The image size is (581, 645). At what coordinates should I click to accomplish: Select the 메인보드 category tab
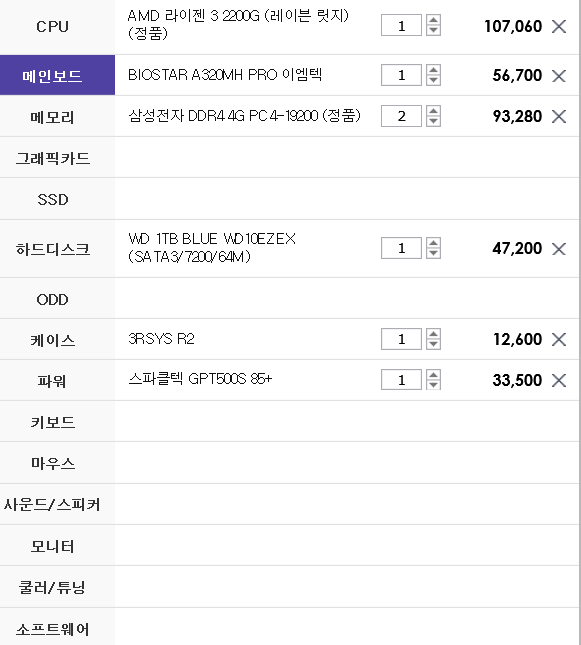(57, 75)
